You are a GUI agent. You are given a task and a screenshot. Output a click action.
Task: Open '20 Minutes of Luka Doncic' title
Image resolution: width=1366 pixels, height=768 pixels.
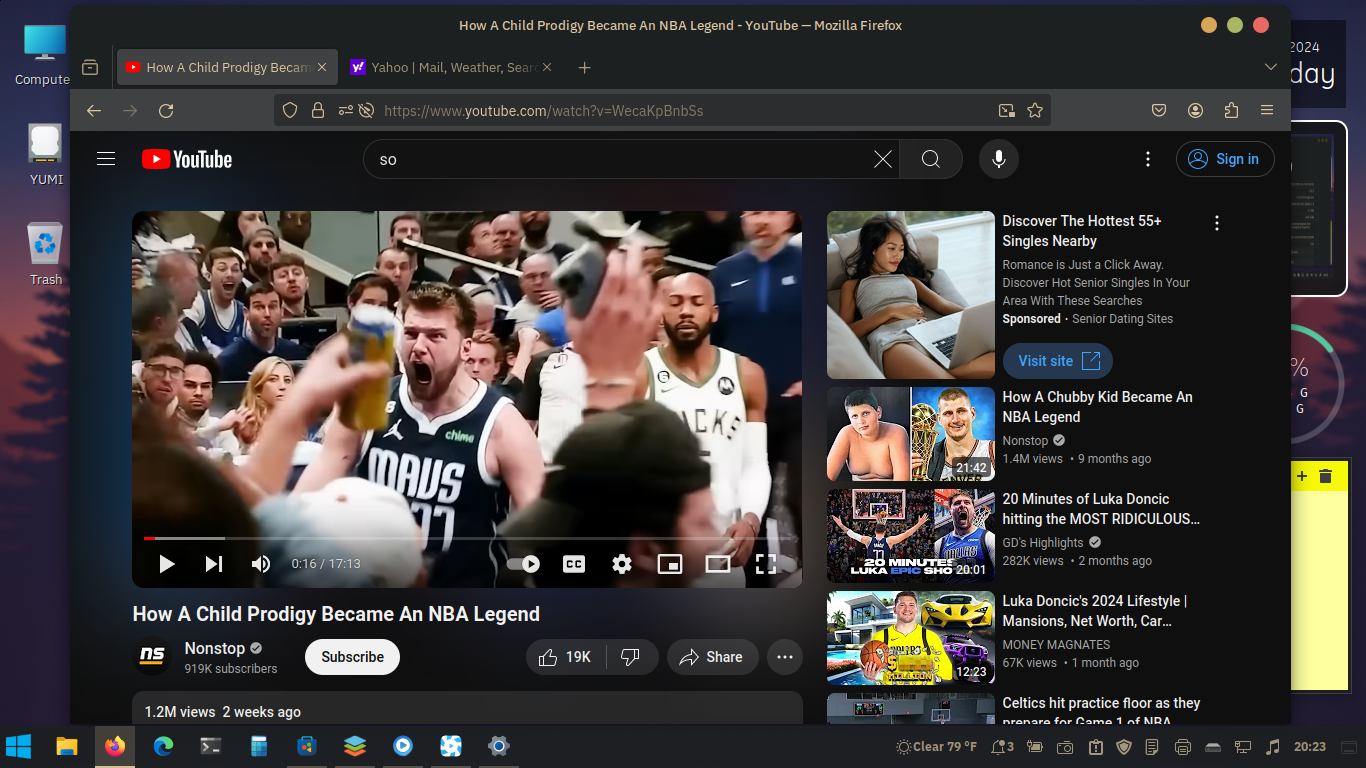[1101, 509]
